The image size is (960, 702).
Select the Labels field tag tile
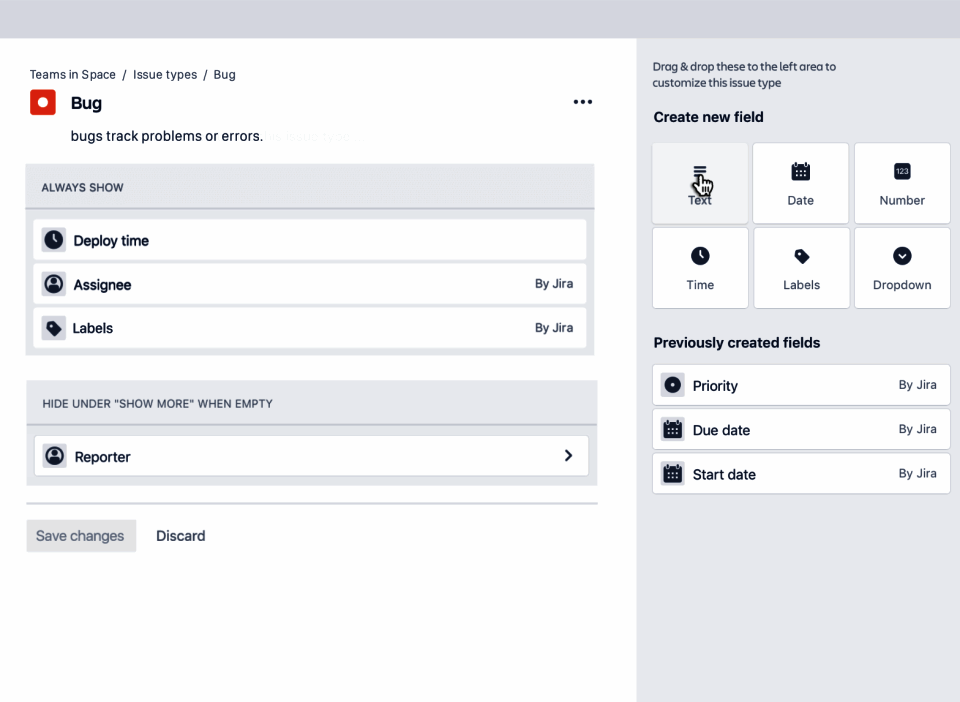[x=801, y=268]
